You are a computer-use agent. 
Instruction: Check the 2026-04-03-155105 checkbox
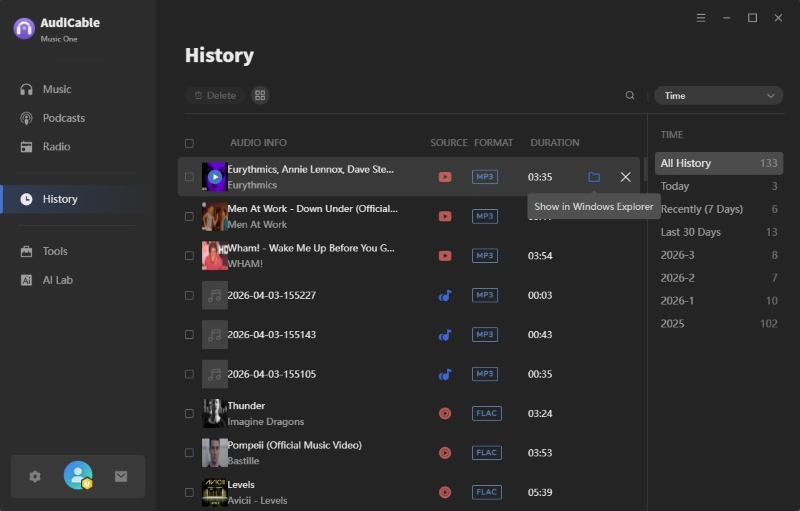pyautogui.click(x=189, y=374)
